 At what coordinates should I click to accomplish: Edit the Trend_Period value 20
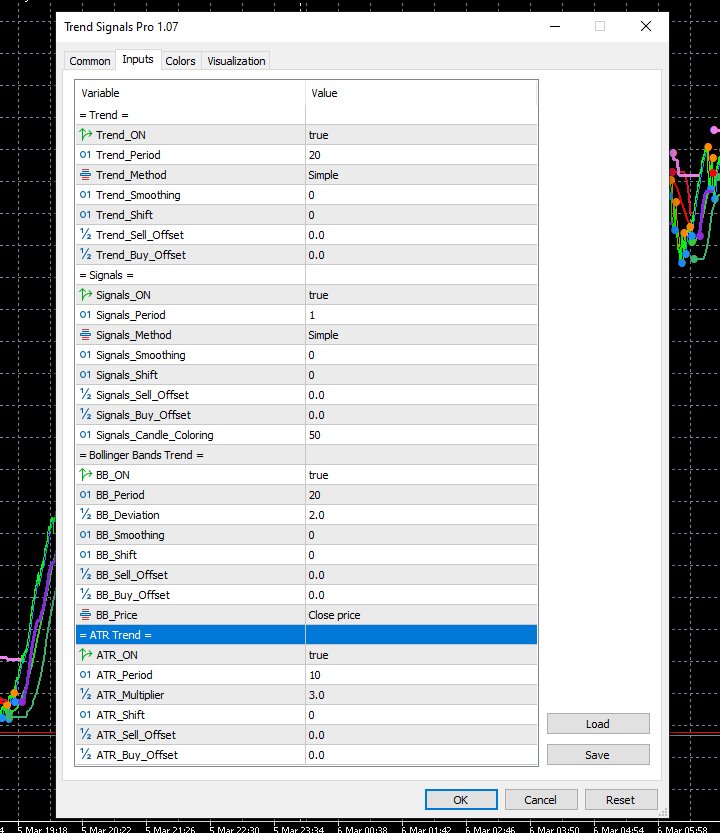421,155
